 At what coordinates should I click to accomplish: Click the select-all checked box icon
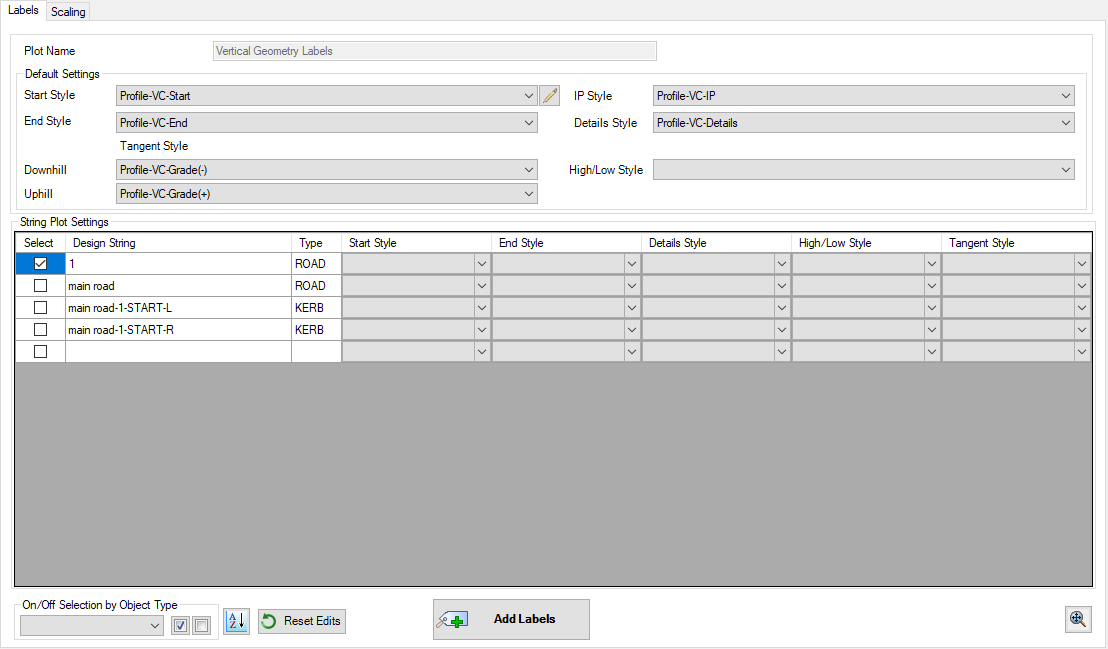(181, 626)
